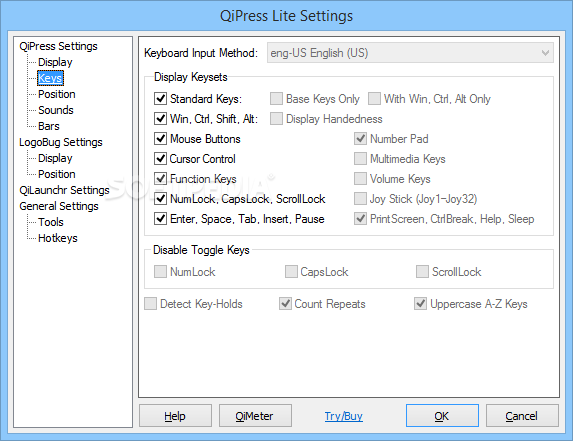Toggle NumLock, CapsLock, ScrollLock checkbox
Screen dimensions: 573x441
tap(160, 199)
